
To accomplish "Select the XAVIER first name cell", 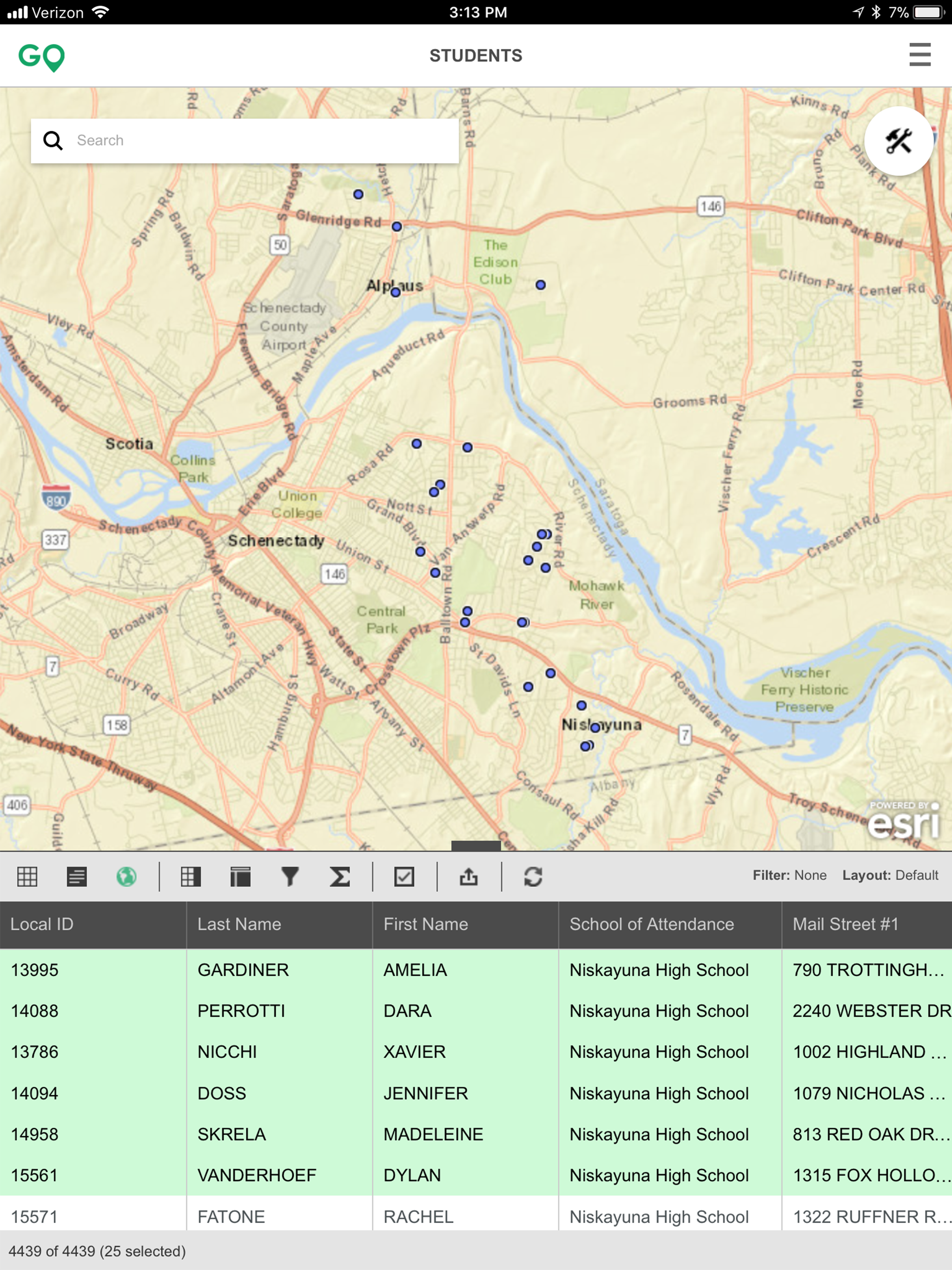I will coord(466,1052).
